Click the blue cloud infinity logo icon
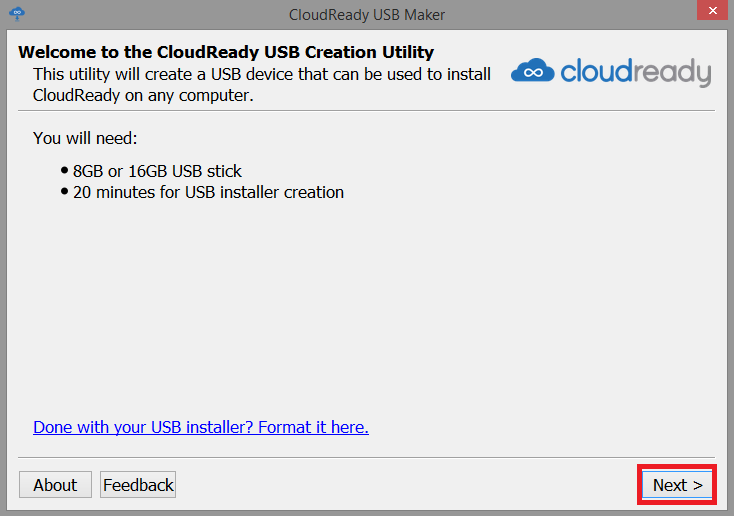The image size is (734, 516). [532, 72]
